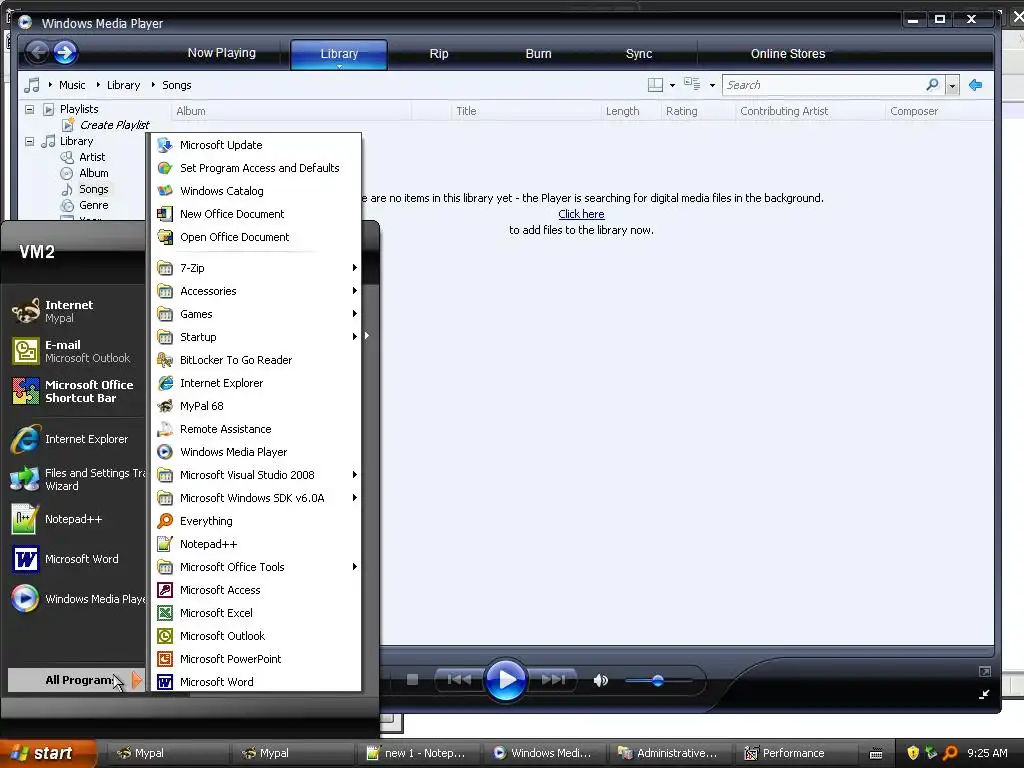Launch Notepad++ from All Programs list
This screenshot has width=1024, height=768.
pyautogui.click(x=256, y=544)
